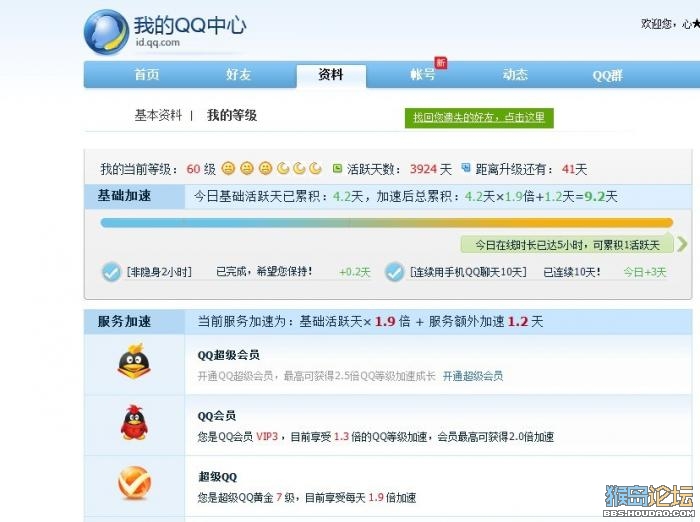
Task: Click the 3924 active days value
Action: (423, 169)
